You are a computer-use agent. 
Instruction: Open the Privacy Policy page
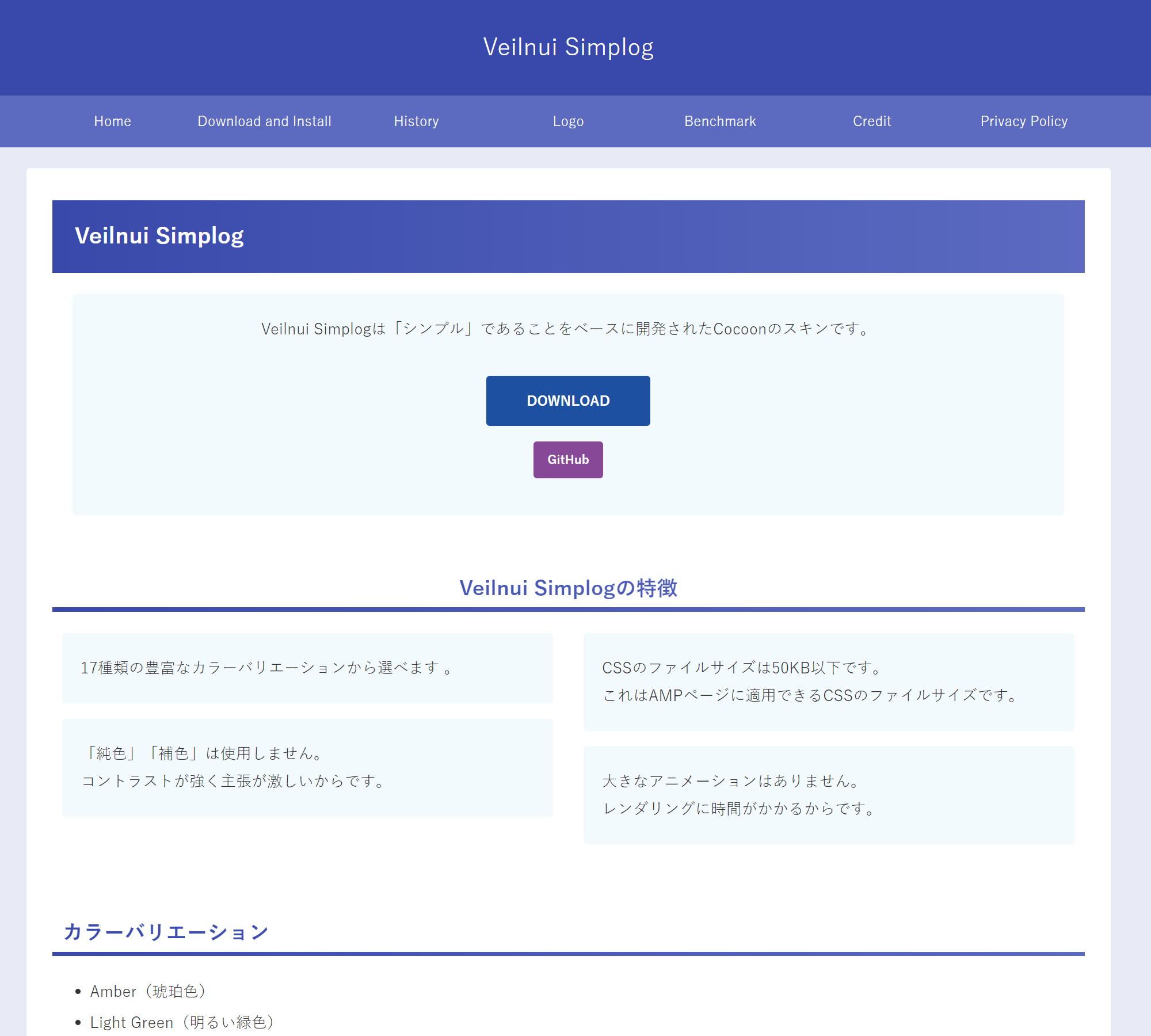click(1024, 121)
